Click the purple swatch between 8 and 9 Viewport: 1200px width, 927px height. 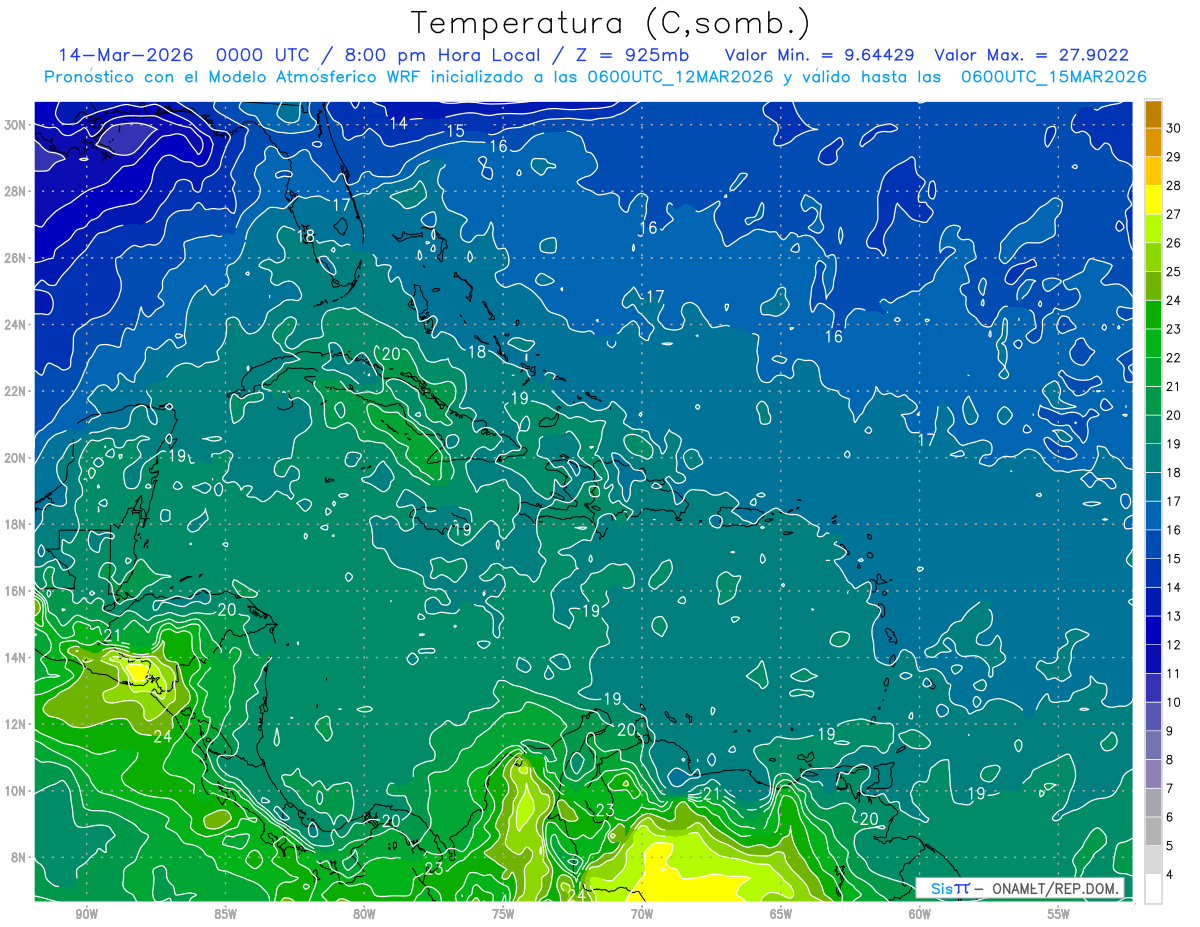coord(1153,746)
